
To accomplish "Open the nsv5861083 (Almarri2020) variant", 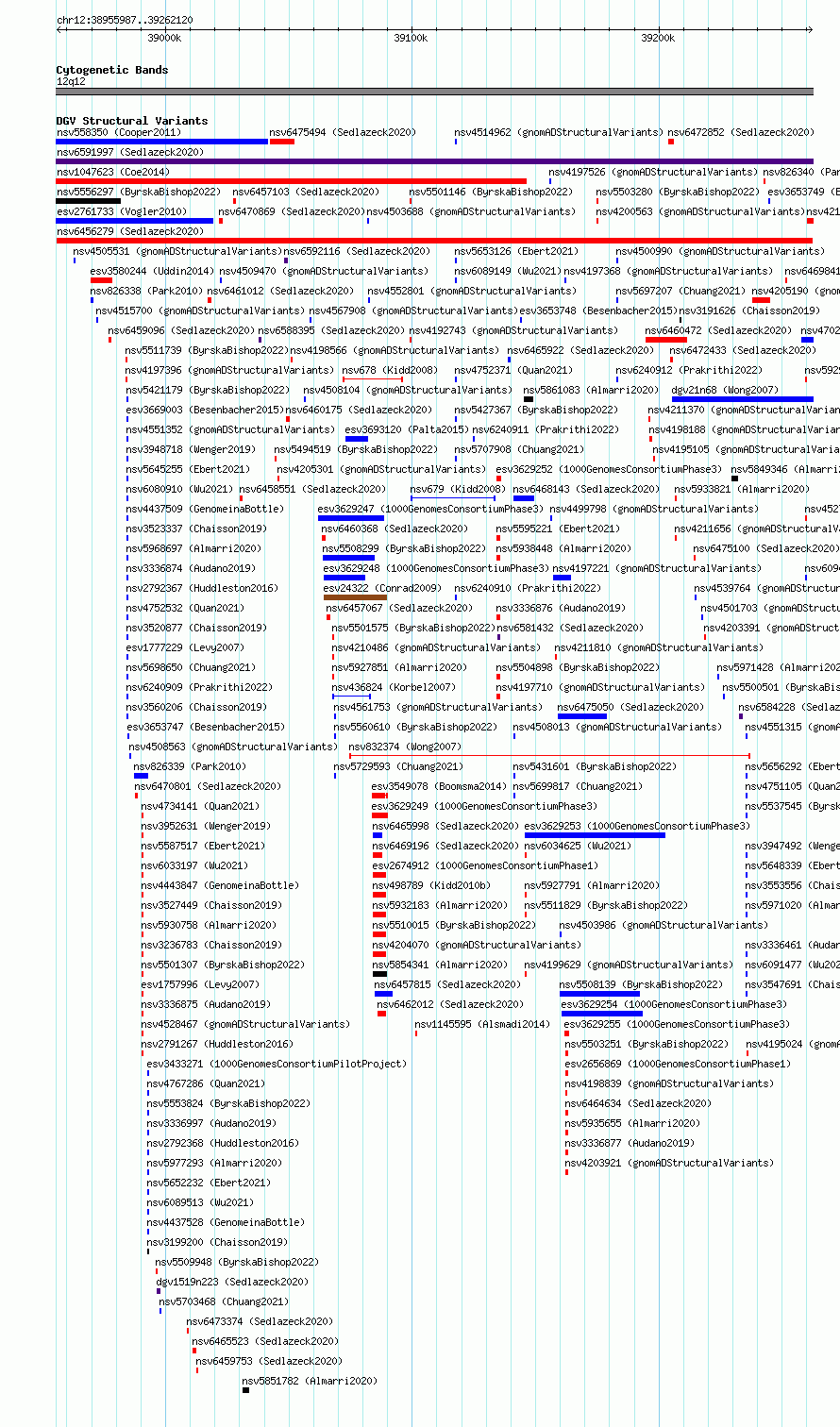I will pos(591,391).
